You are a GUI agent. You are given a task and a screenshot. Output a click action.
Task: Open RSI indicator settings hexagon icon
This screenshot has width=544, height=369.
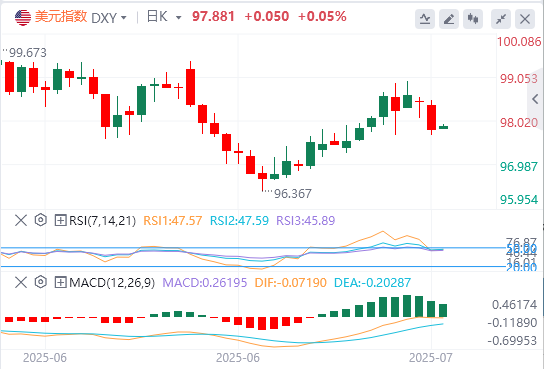(41, 220)
